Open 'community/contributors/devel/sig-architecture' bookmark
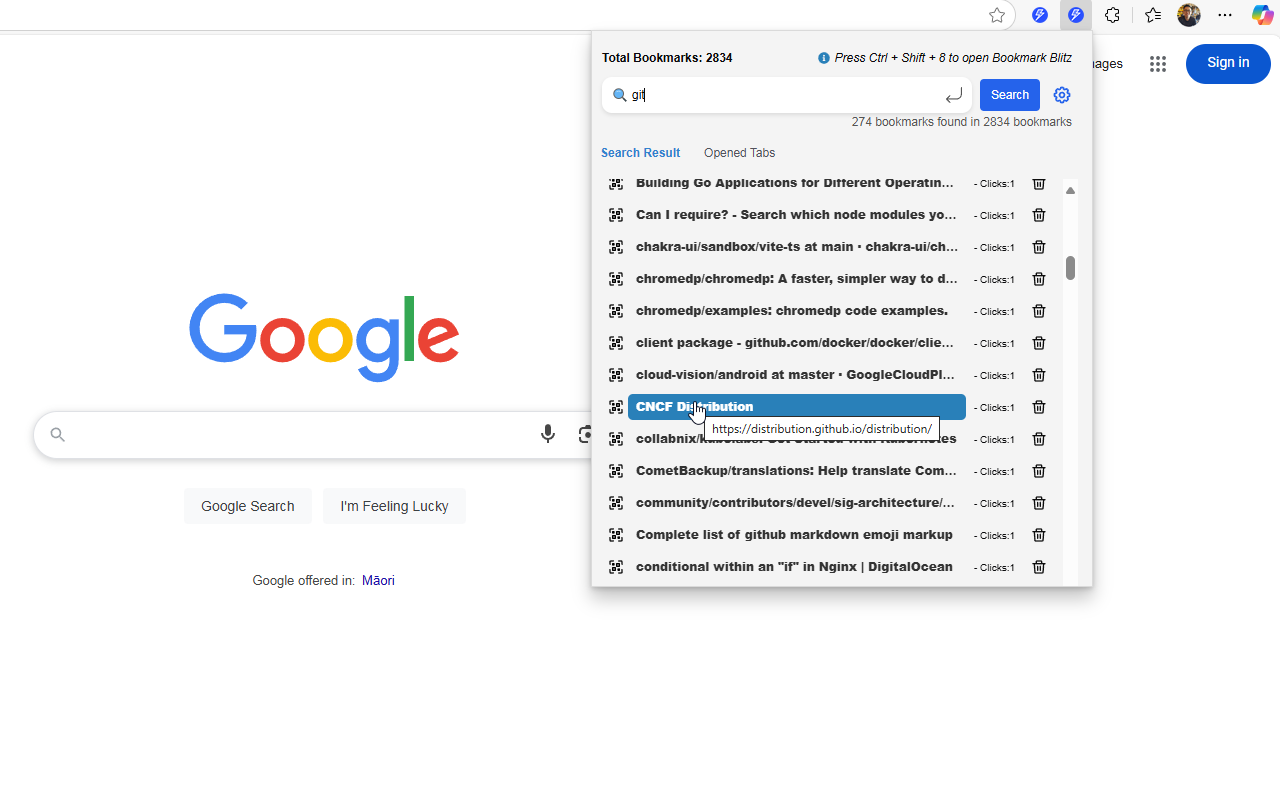This screenshot has height=800, width=1280. 797,503
